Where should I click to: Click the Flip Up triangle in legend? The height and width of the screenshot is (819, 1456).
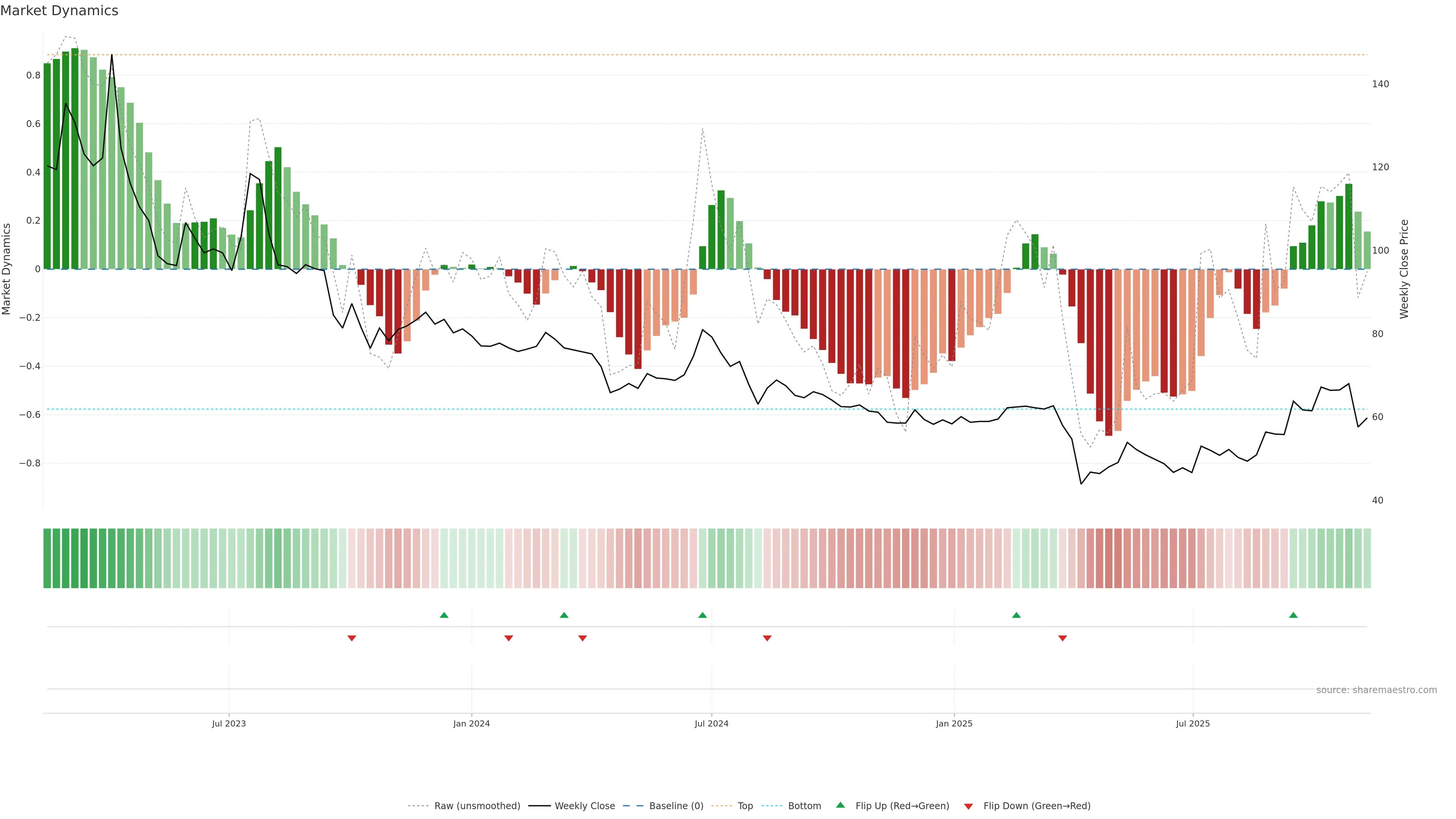[x=841, y=805]
